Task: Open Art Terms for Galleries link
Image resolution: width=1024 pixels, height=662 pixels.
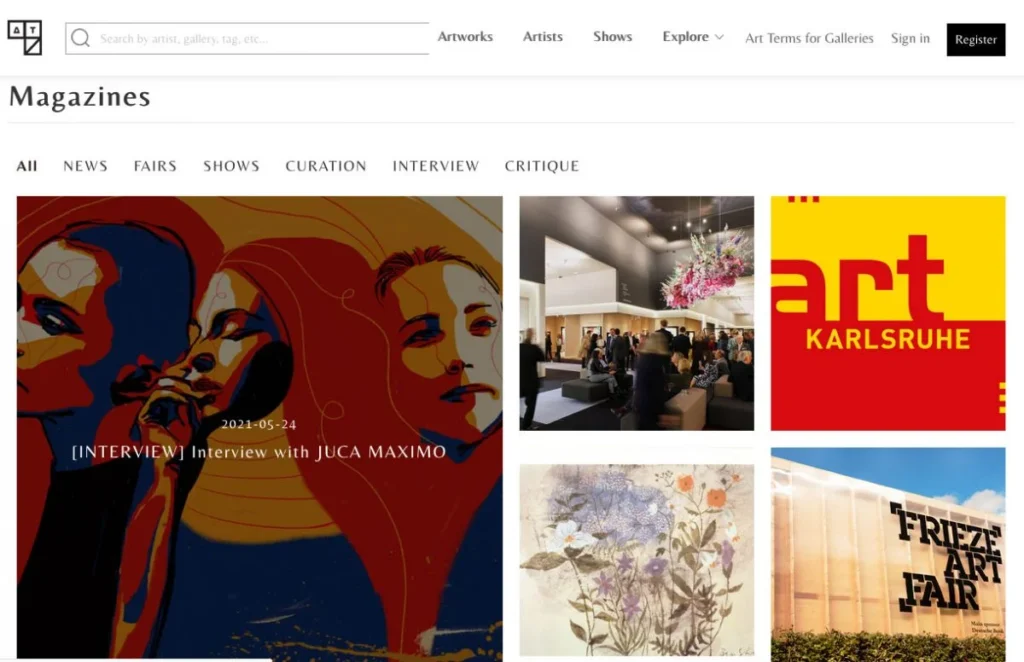Action: [x=809, y=38]
